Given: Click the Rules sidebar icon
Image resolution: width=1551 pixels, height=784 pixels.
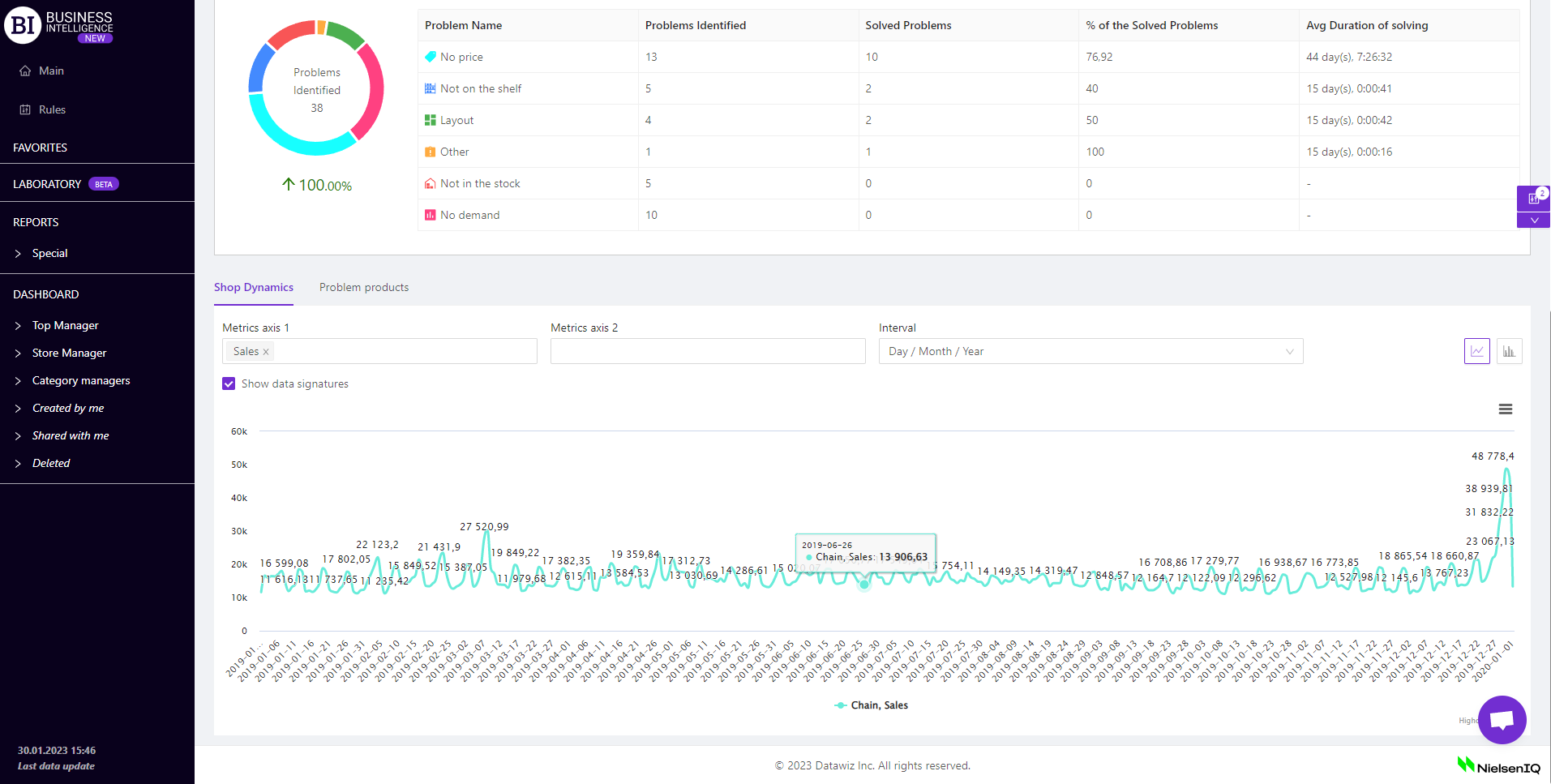Looking at the screenshot, I should click(25, 110).
